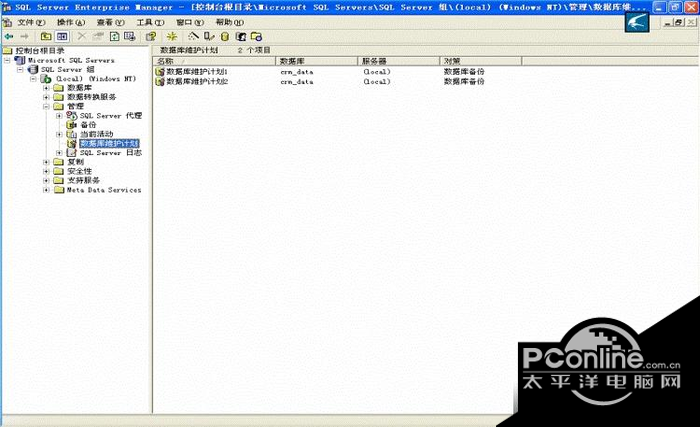
Task: Open the 查看(V) menu
Action: click(x=111, y=22)
